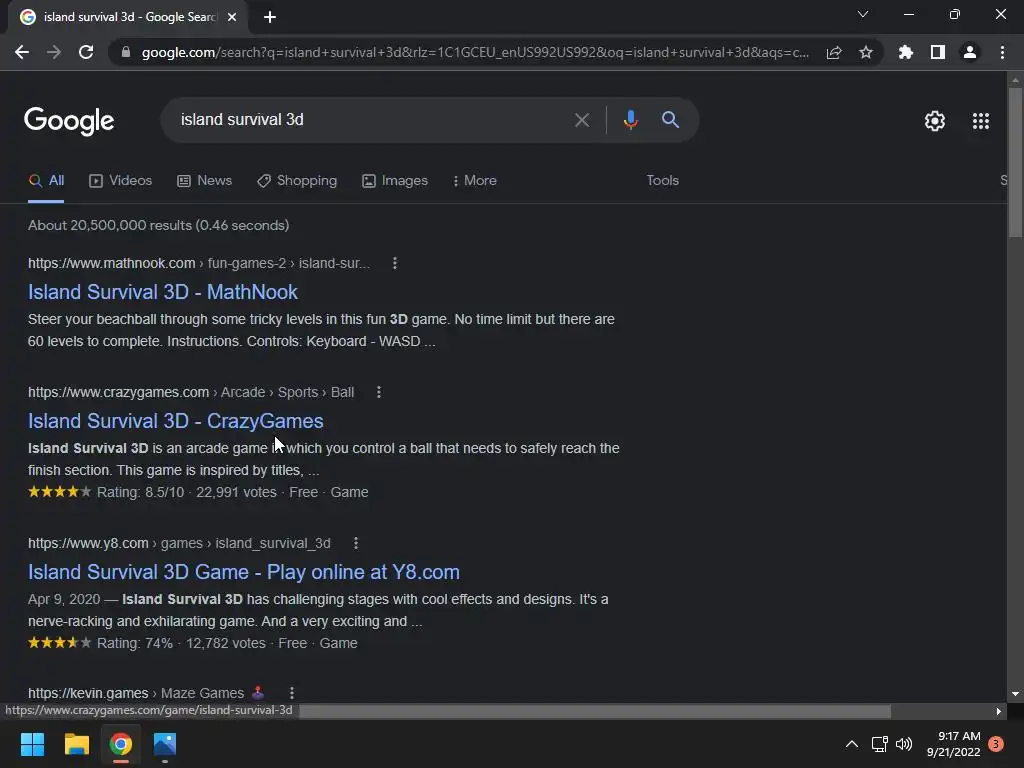Open the Extensions puzzle icon
The height and width of the screenshot is (768, 1024).
tap(906, 52)
